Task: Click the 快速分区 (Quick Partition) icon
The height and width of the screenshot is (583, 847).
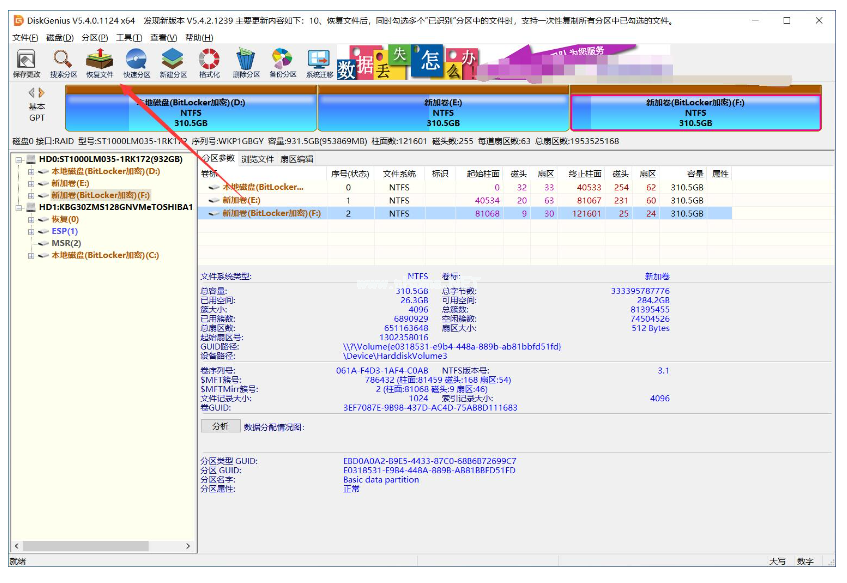Action: pyautogui.click(x=136, y=63)
